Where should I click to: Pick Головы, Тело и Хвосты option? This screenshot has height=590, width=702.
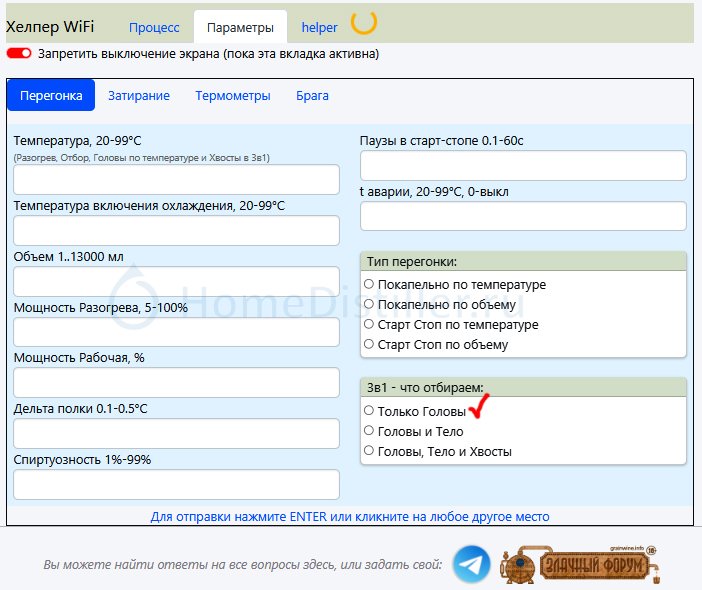tap(369, 451)
